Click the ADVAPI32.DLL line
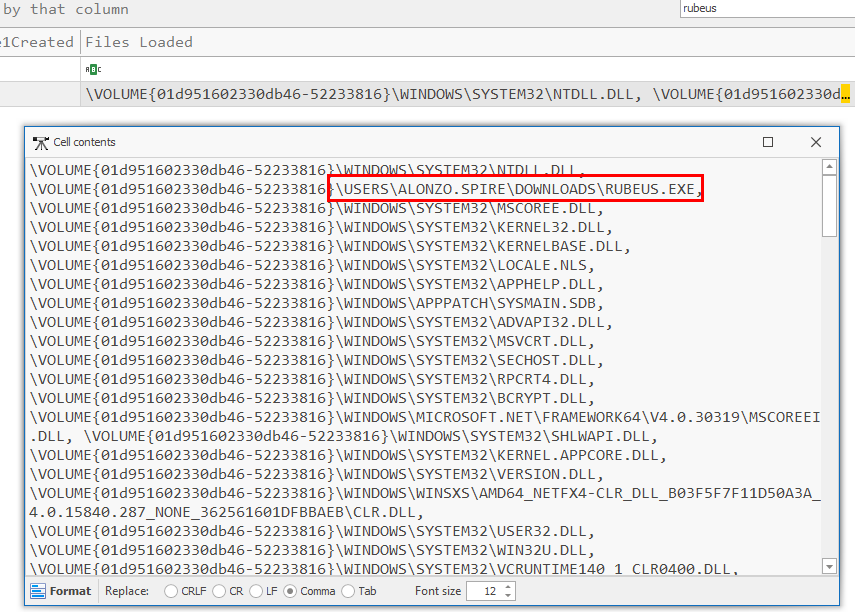This screenshot has width=855, height=612. pyautogui.click(x=322, y=322)
